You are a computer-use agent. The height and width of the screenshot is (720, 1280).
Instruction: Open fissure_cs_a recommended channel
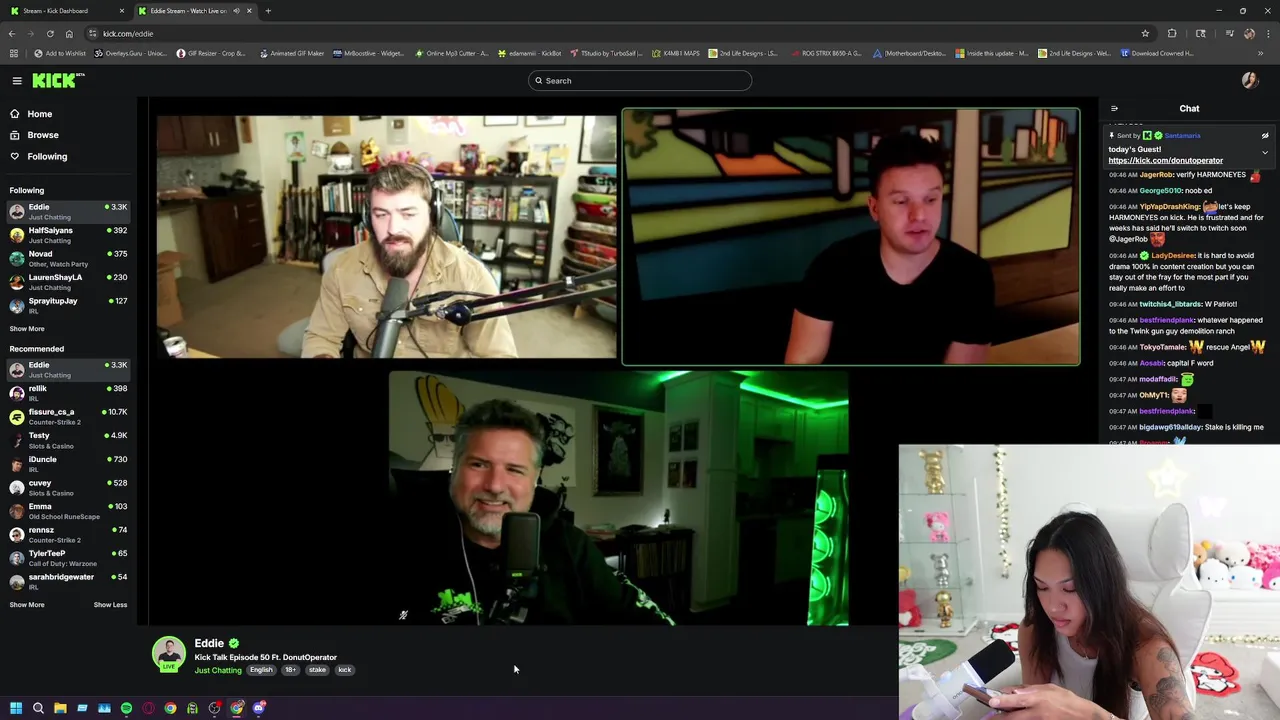(x=68, y=416)
